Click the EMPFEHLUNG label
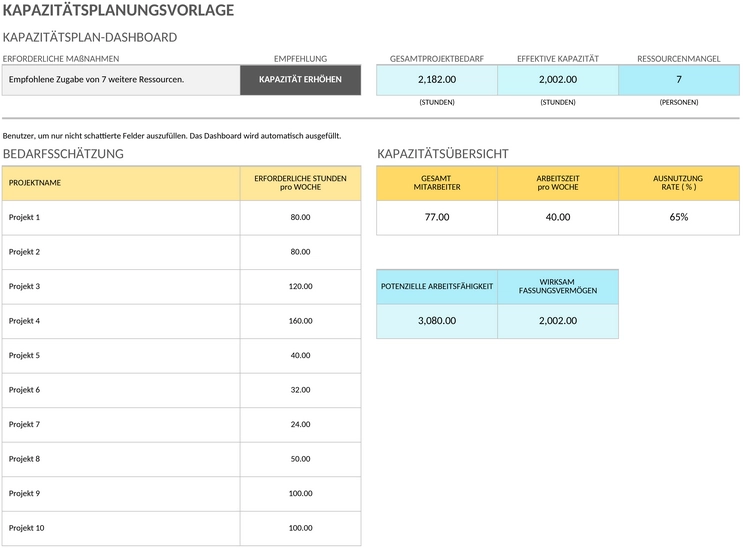The height and width of the screenshot is (548, 743). point(300,59)
